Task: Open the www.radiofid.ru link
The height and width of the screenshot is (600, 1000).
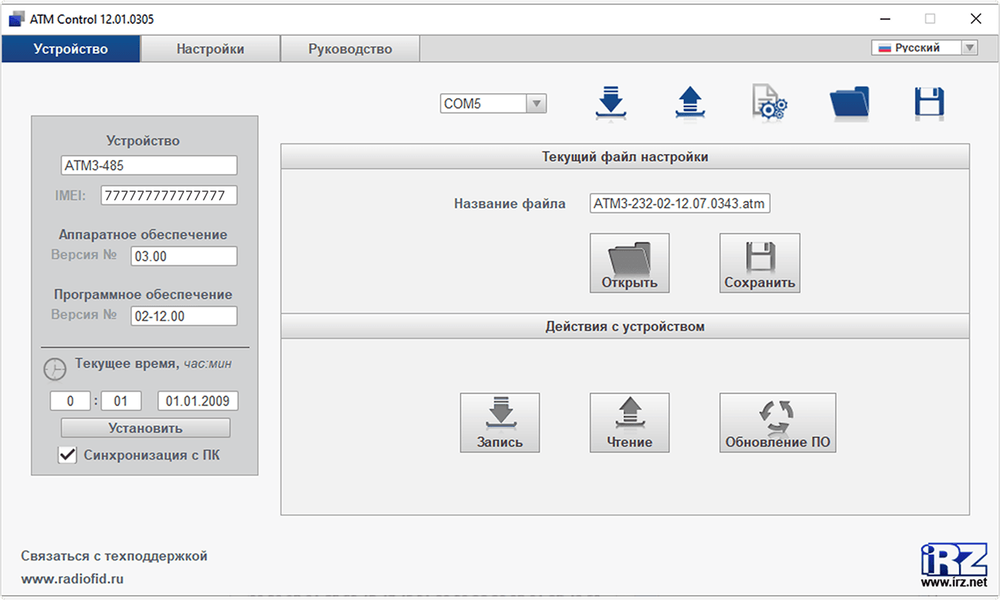Action: (x=73, y=578)
